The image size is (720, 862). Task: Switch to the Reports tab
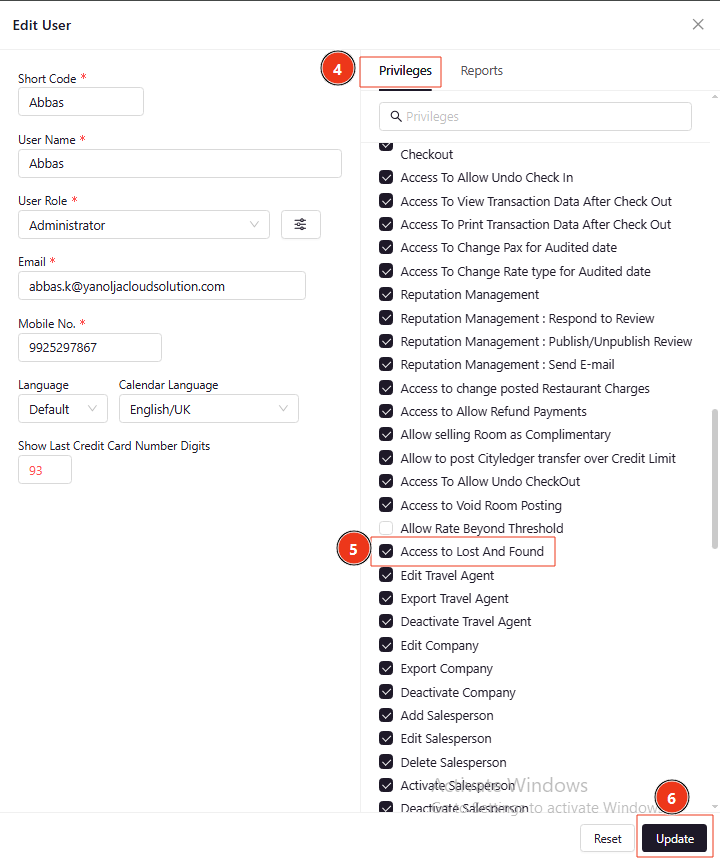pyautogui.click(x=481, y=71)
